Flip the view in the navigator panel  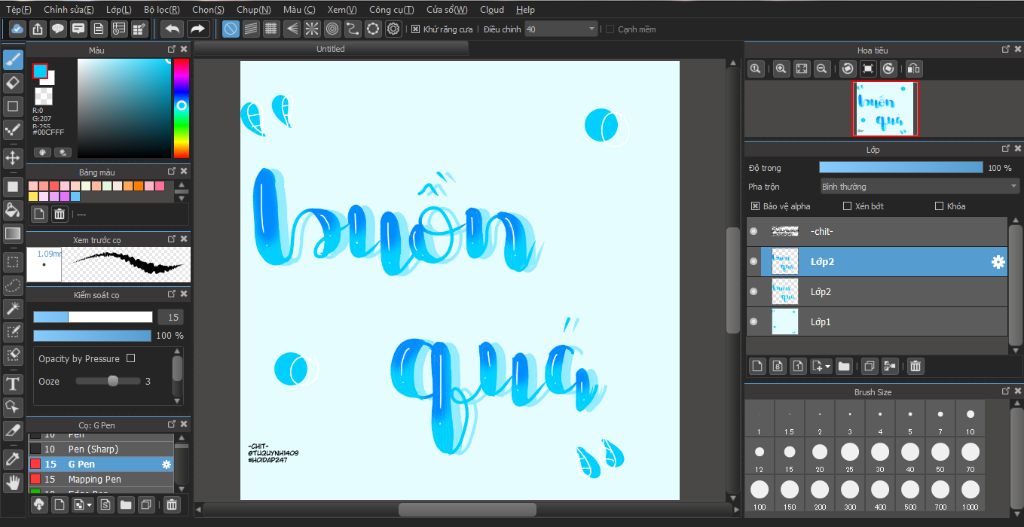tap(914, 69)
